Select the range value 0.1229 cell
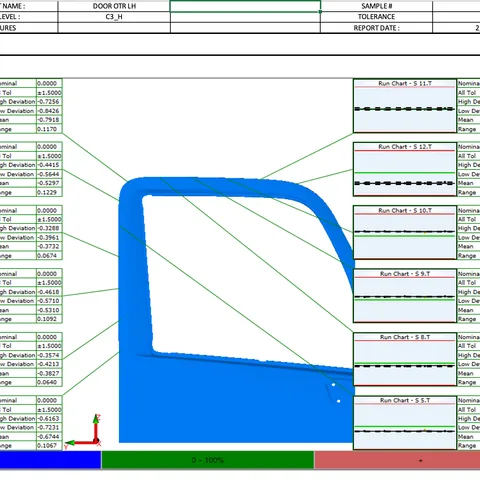The width and height of the screenshot is (480, 480). tap(49, 192)
